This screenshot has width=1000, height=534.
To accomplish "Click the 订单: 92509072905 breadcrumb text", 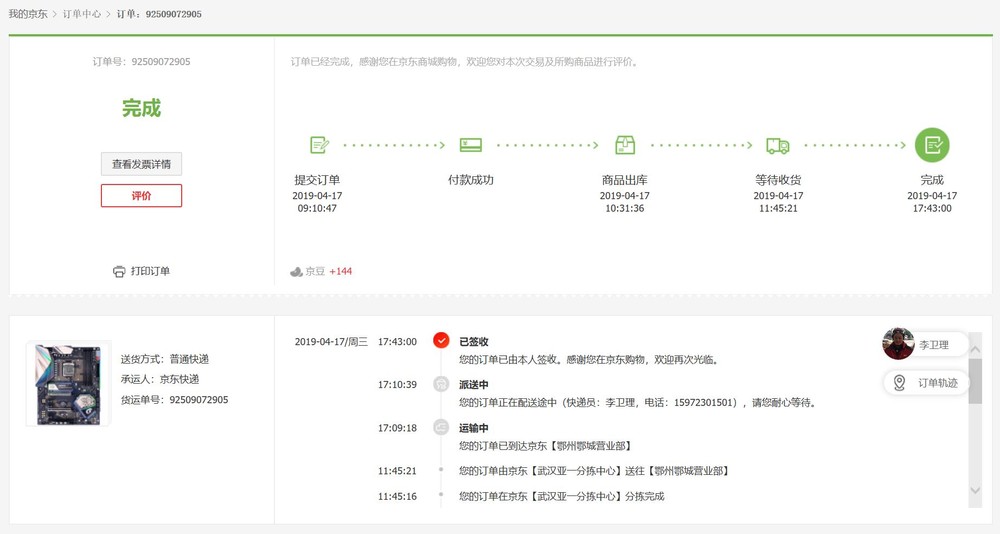I will [x=159, y=14].
